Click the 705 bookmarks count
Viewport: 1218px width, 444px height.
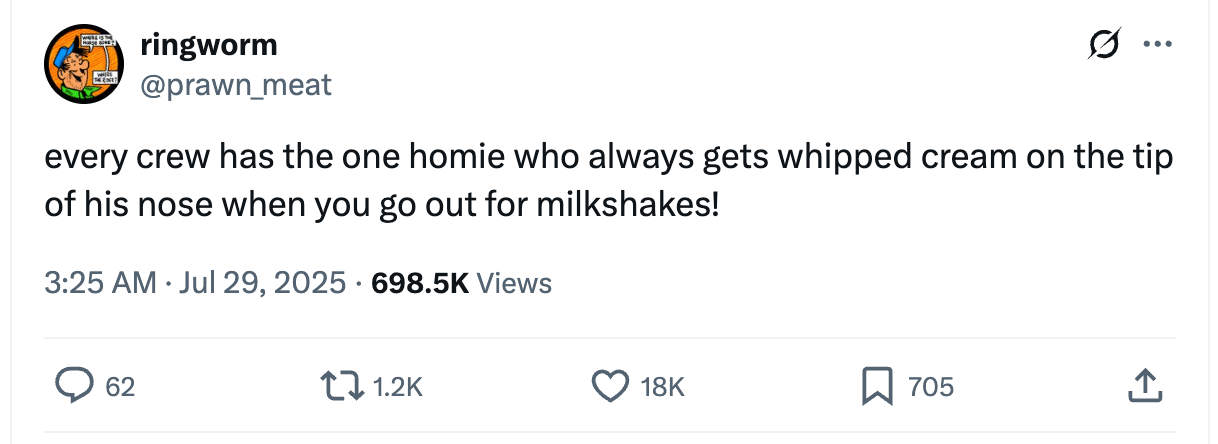[x=931, y=386]
